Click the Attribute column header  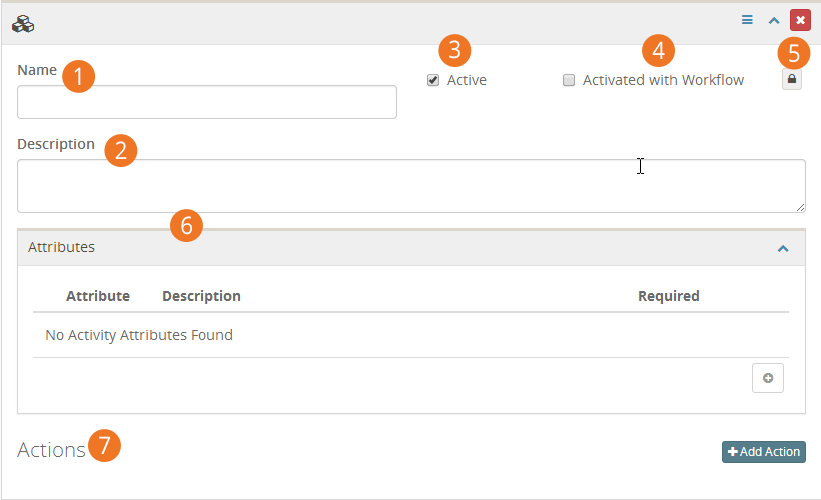98,296
